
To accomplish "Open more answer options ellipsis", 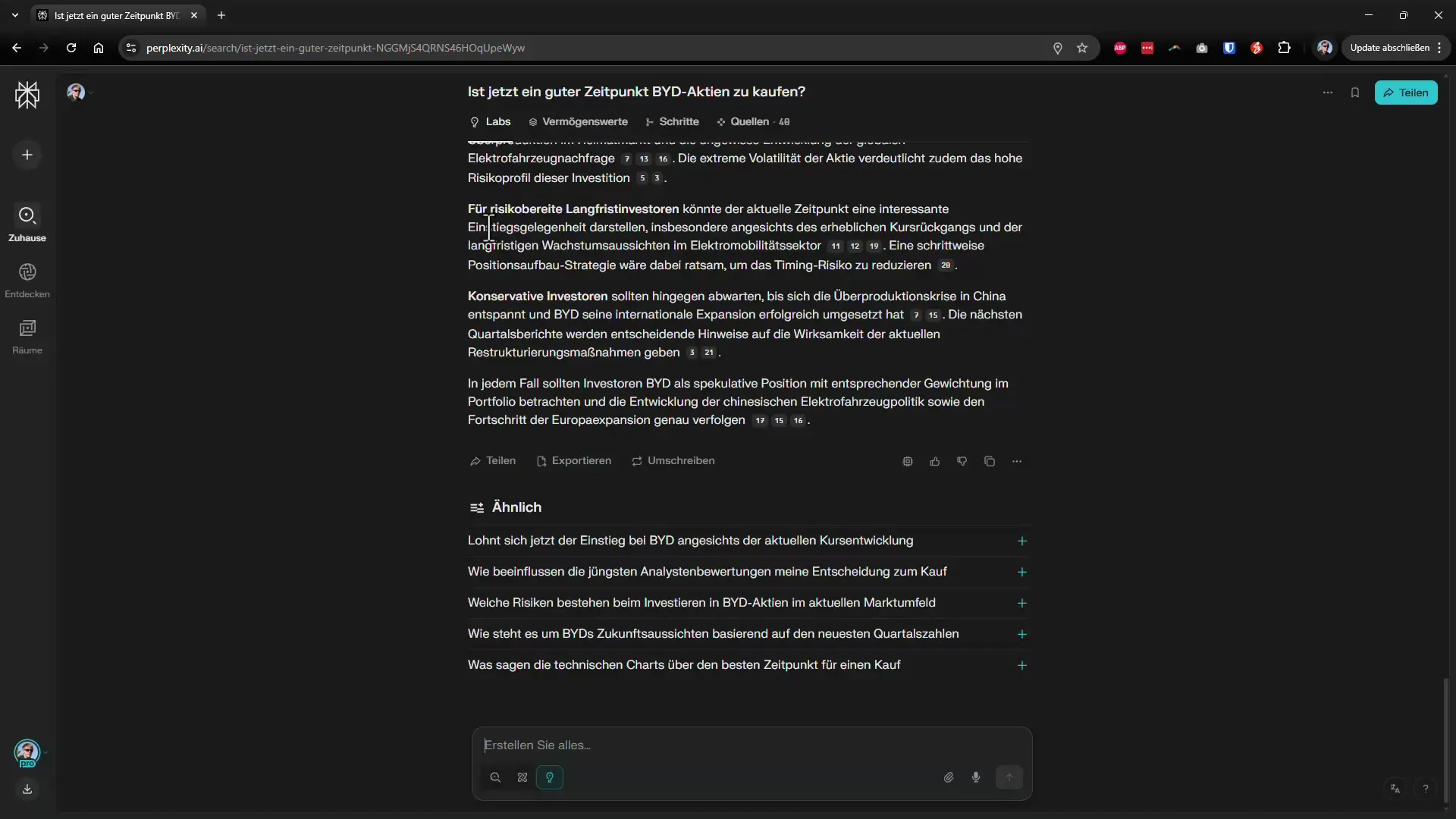I will [1017, 461].
